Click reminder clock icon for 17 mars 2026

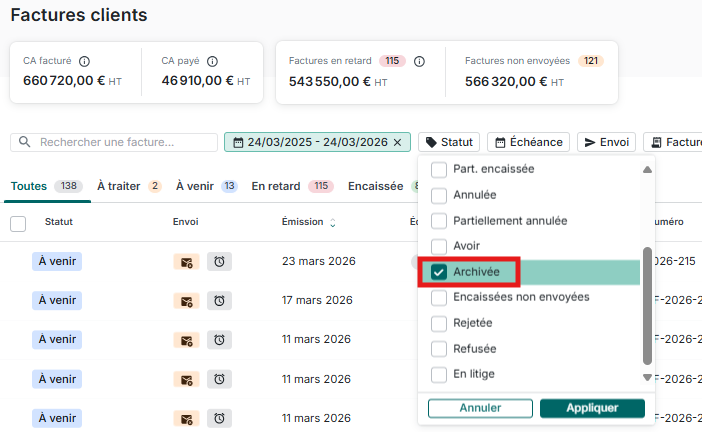[219, 301]
